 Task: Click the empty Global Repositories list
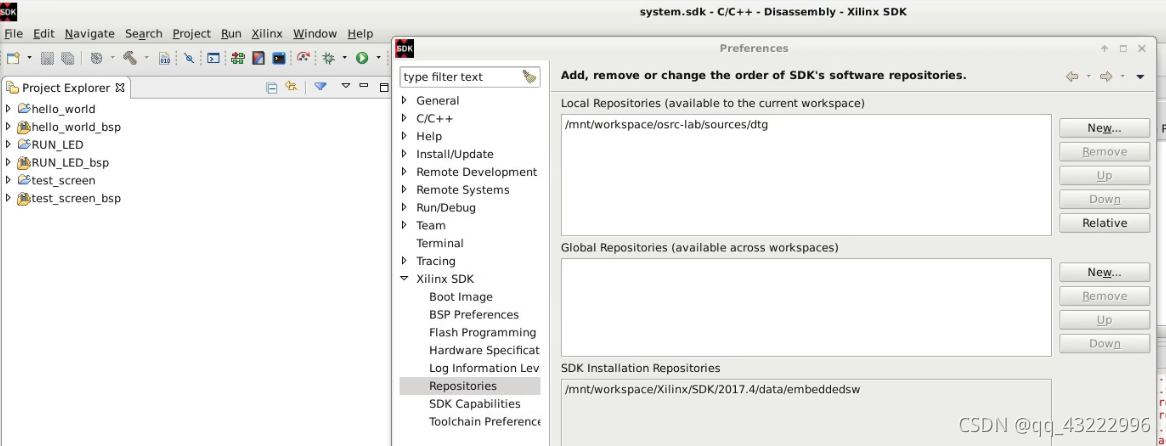[806, 307]
